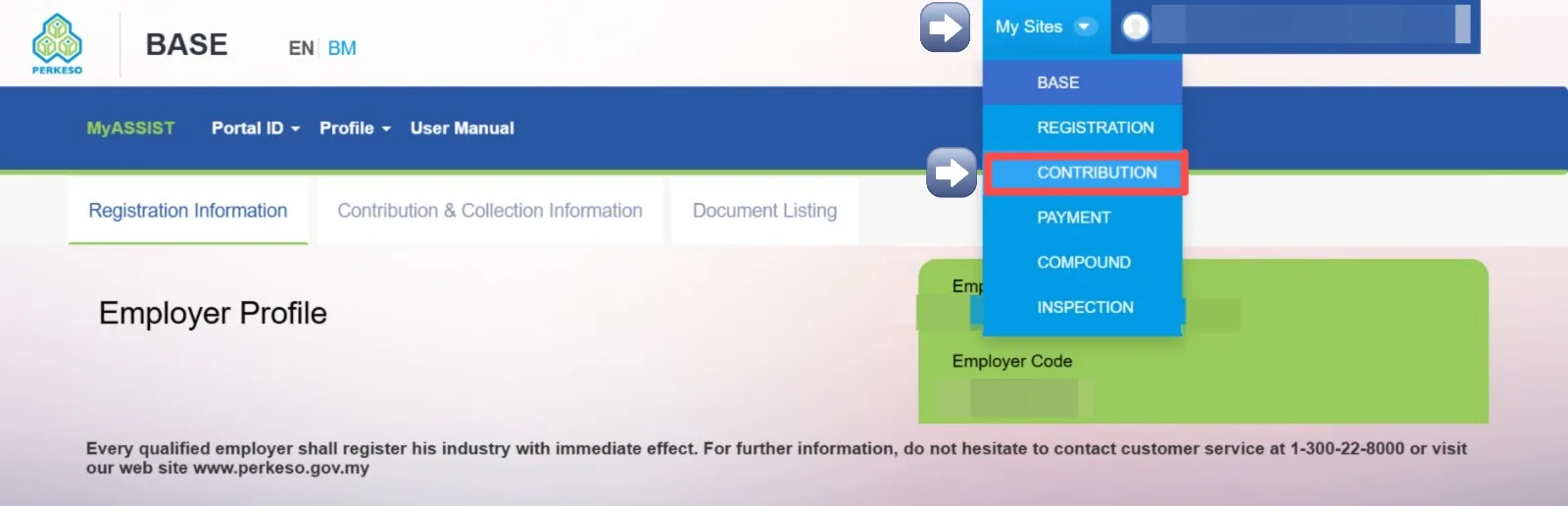Viewport: 1568px width, 506px height.
Task: Click the arrow icon beside My Sites
Action: (x=945, y=27)
